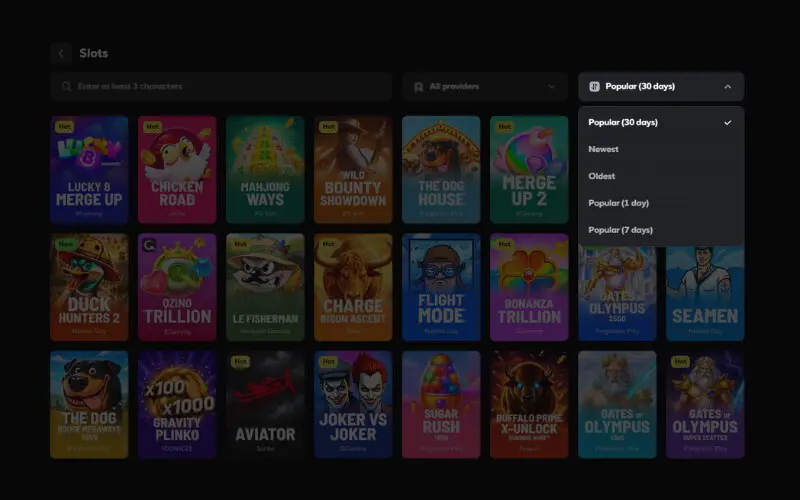Open Merge Up 2 game card

tap(529, 169)
